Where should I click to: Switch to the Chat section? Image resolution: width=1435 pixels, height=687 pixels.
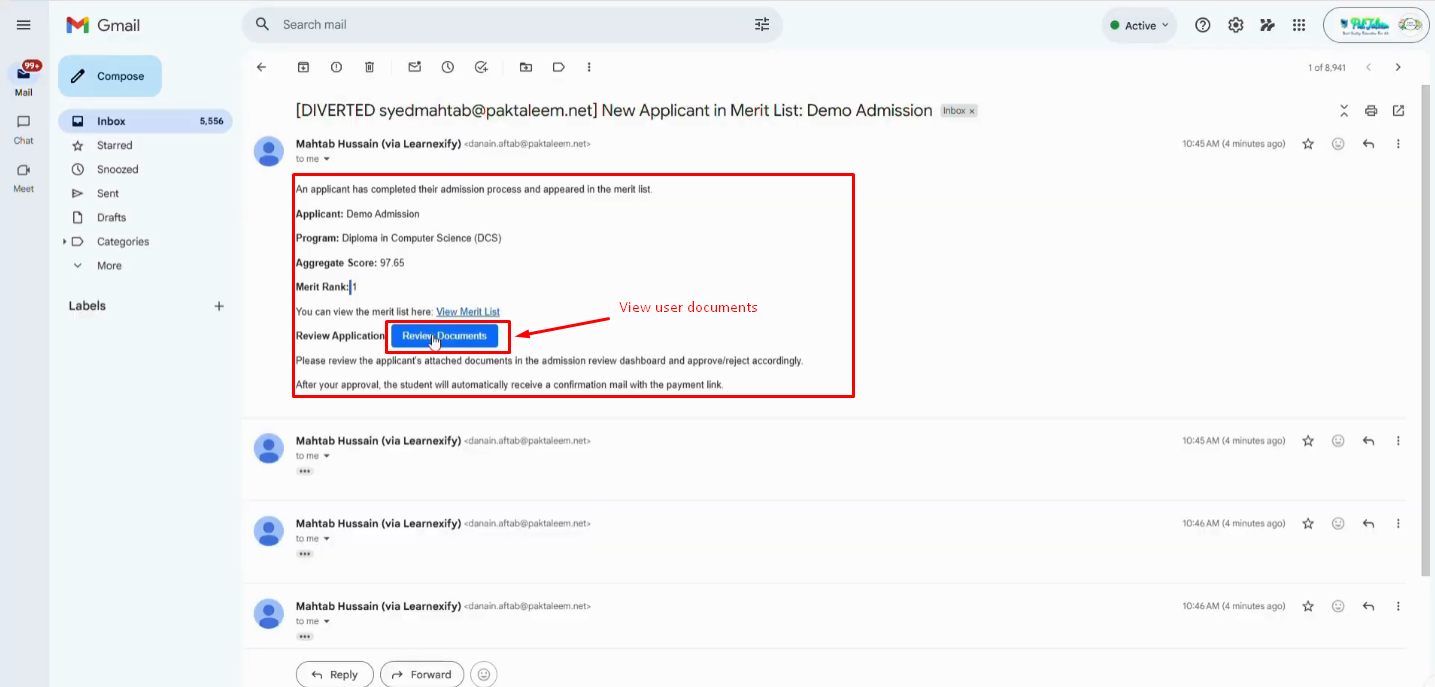pyautogui.click(x=24, y=129)
